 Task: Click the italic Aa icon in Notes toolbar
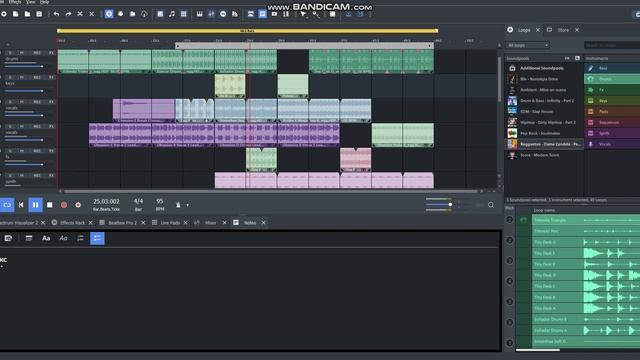(x=63, y=238)
